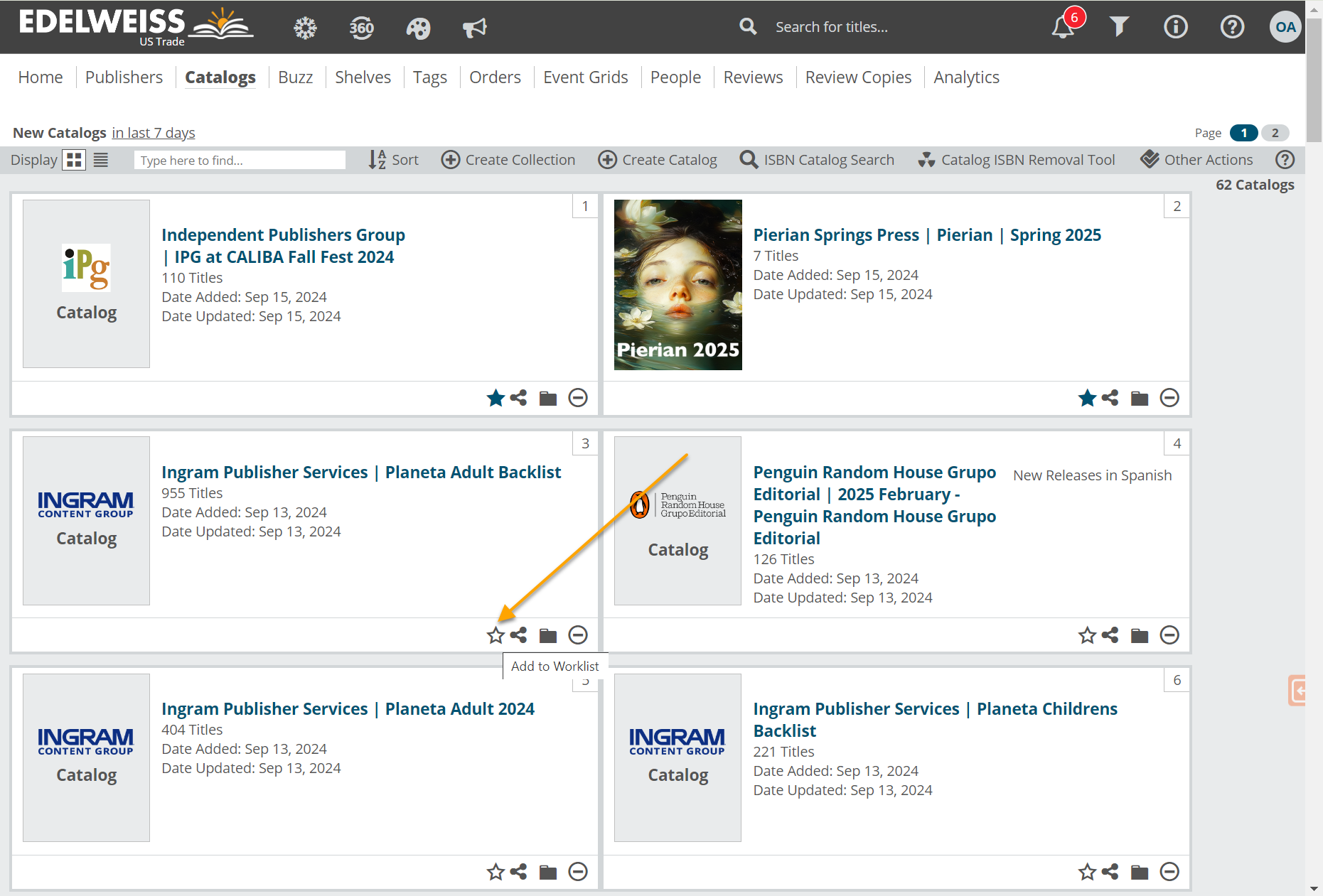Open the megaphone announcements icon
The image size is (1323, 896).
[475, 28]
